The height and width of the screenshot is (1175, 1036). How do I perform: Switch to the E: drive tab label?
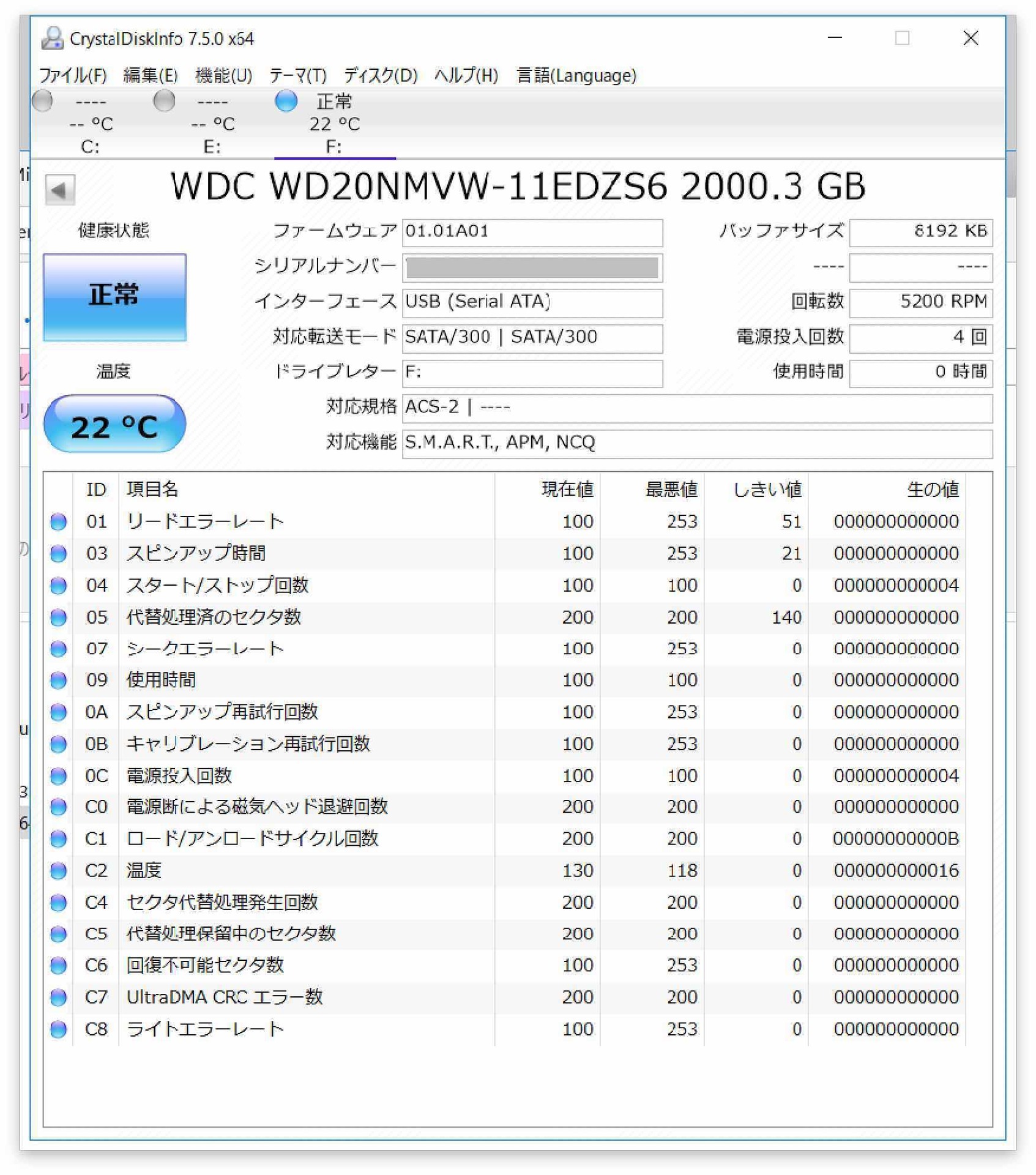[x=212, y=147]
